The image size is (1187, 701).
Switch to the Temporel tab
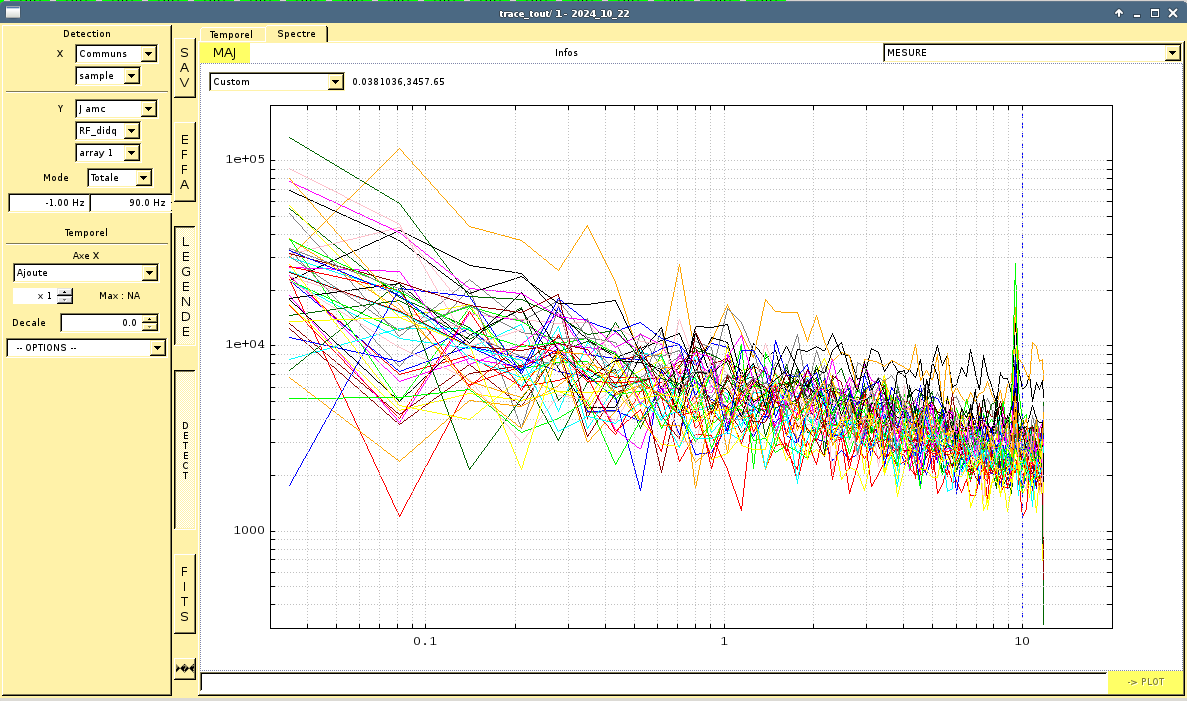pos(231,34)
